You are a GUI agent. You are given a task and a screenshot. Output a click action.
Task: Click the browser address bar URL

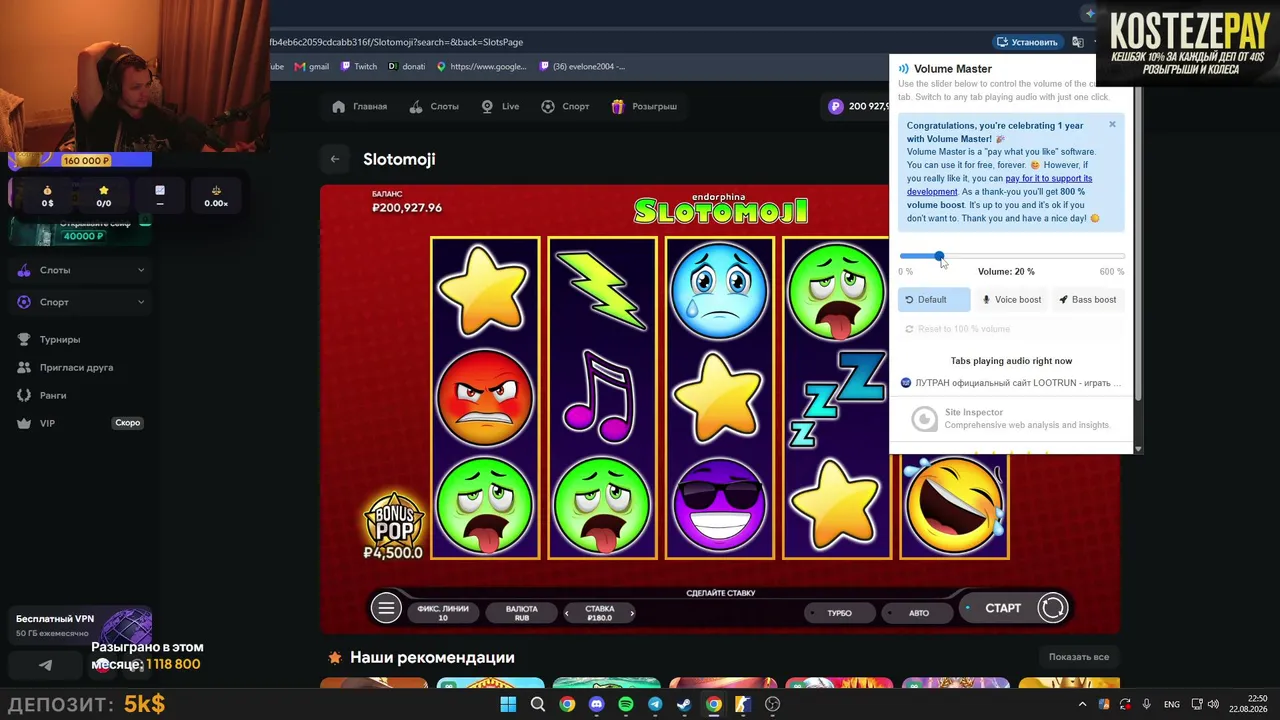click(397, 42)
